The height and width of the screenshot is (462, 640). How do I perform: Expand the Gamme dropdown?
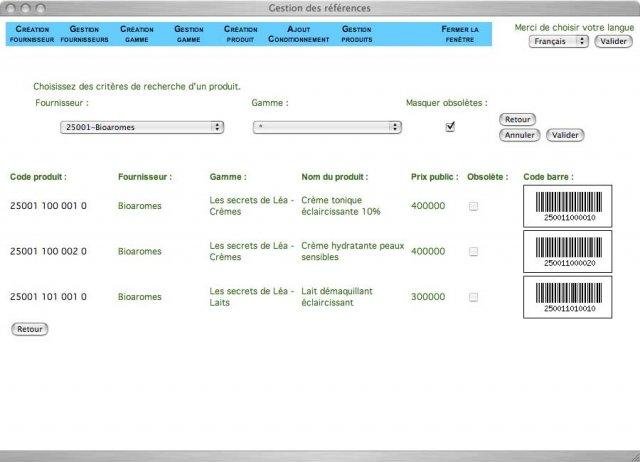[327, 127]
